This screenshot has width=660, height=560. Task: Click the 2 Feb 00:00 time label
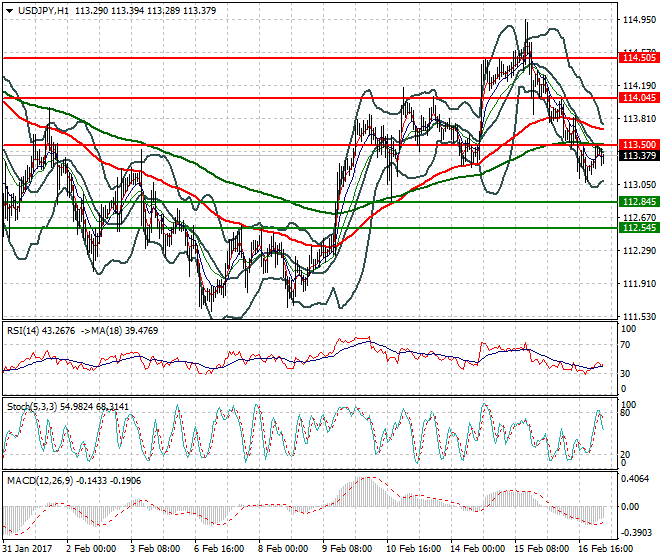(x=91, y=549)
